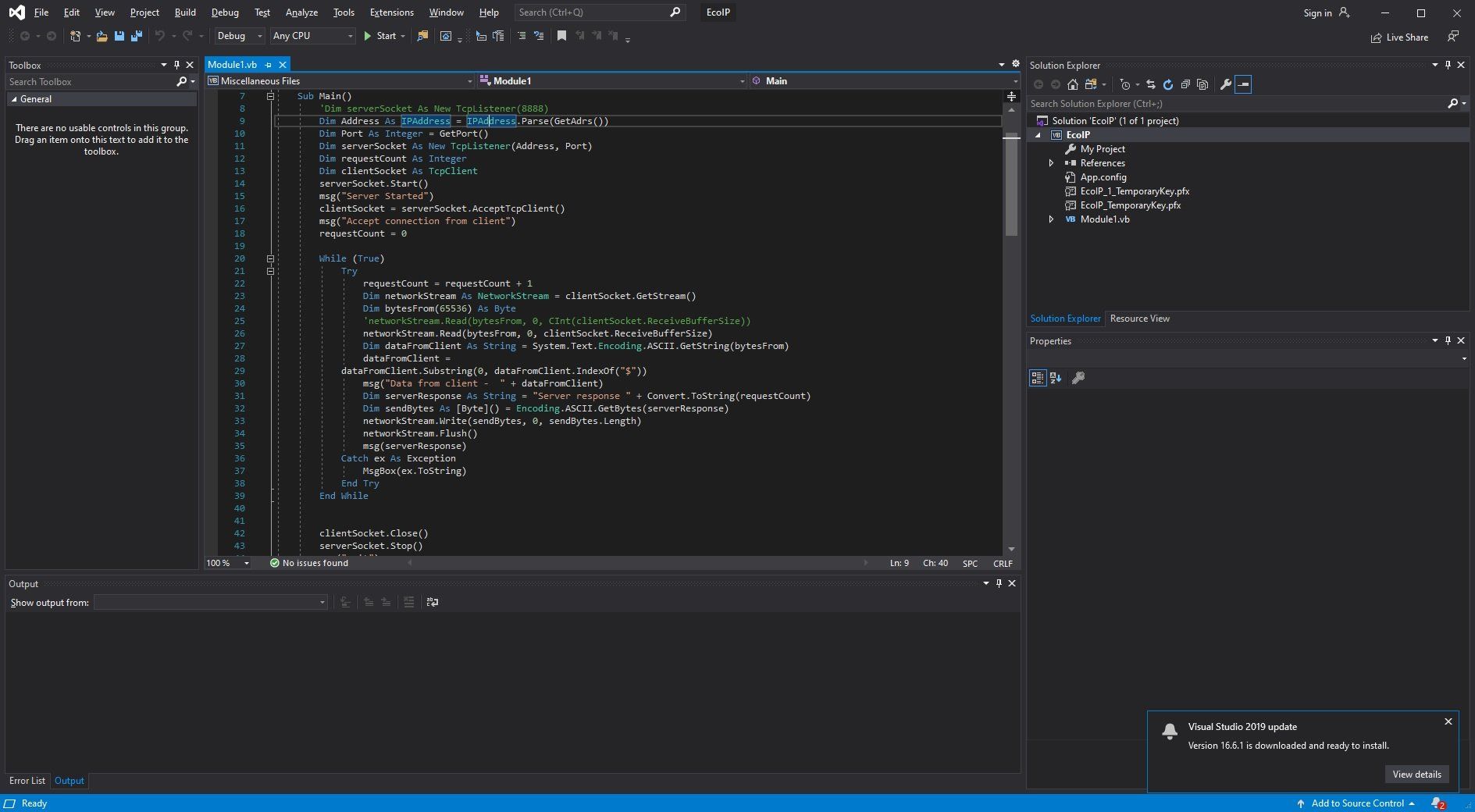Open the Extensions menu

(391, 12)
